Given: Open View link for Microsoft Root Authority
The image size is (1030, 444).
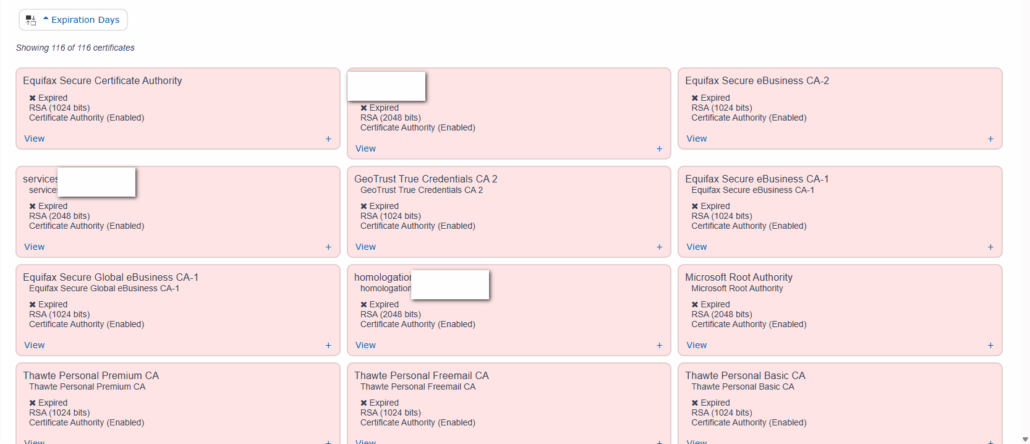Looking at the screenshot, I should coord(696,345).
